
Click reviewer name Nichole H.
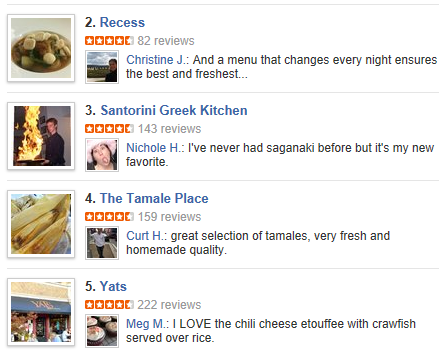[153, 148]
